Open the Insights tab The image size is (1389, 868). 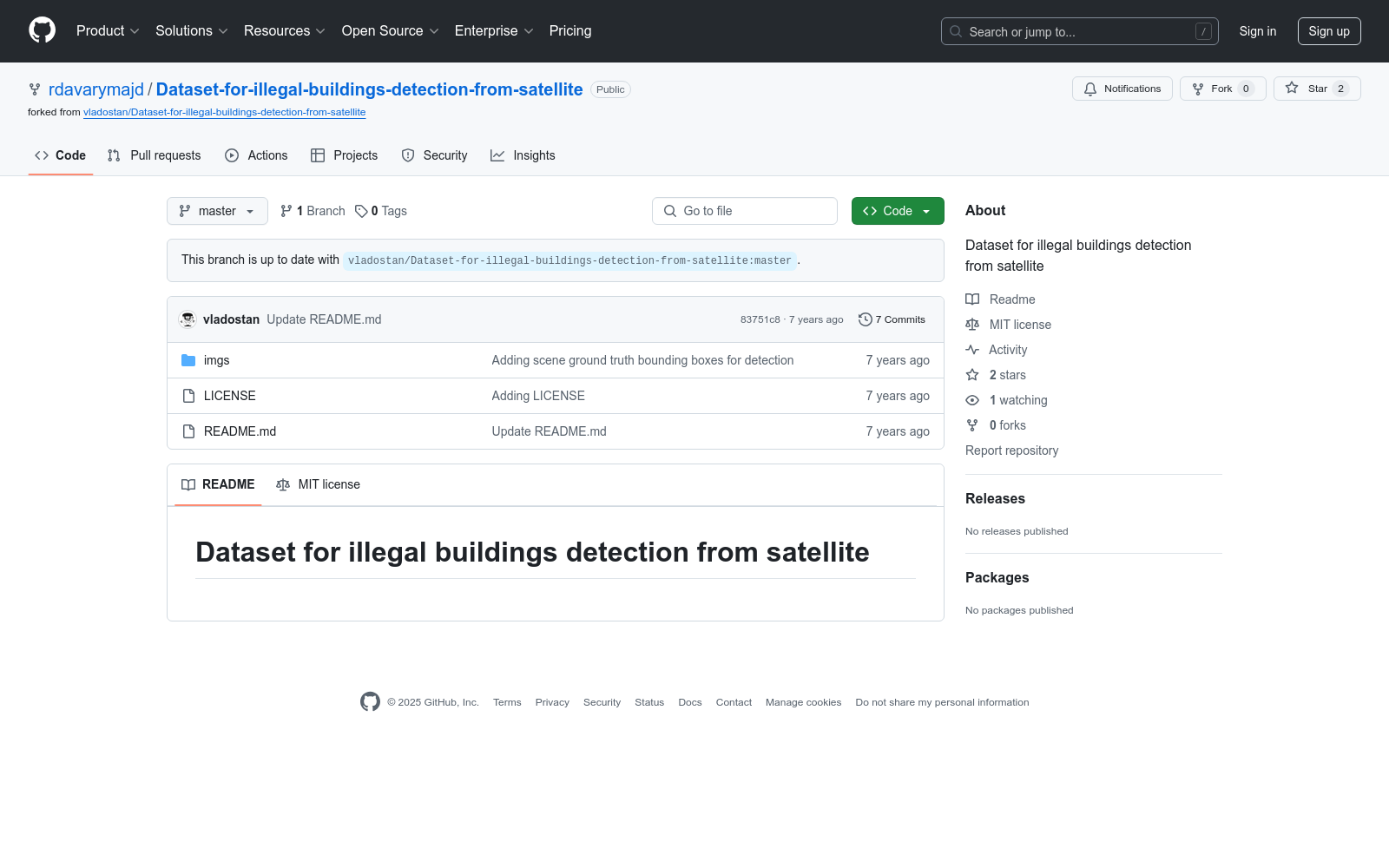523,155
